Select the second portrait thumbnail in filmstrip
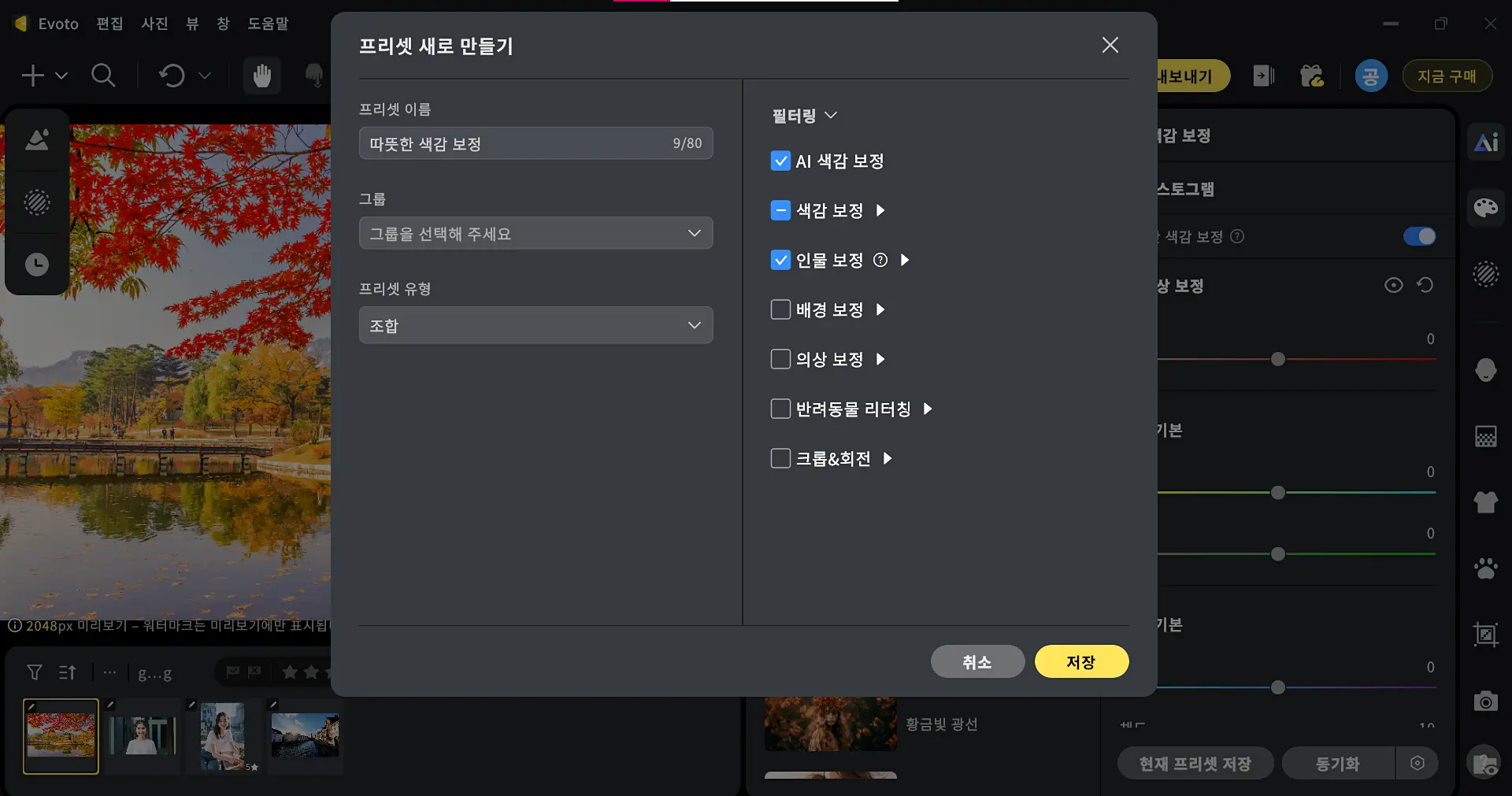1512x796 pixels. coord(142,736)
